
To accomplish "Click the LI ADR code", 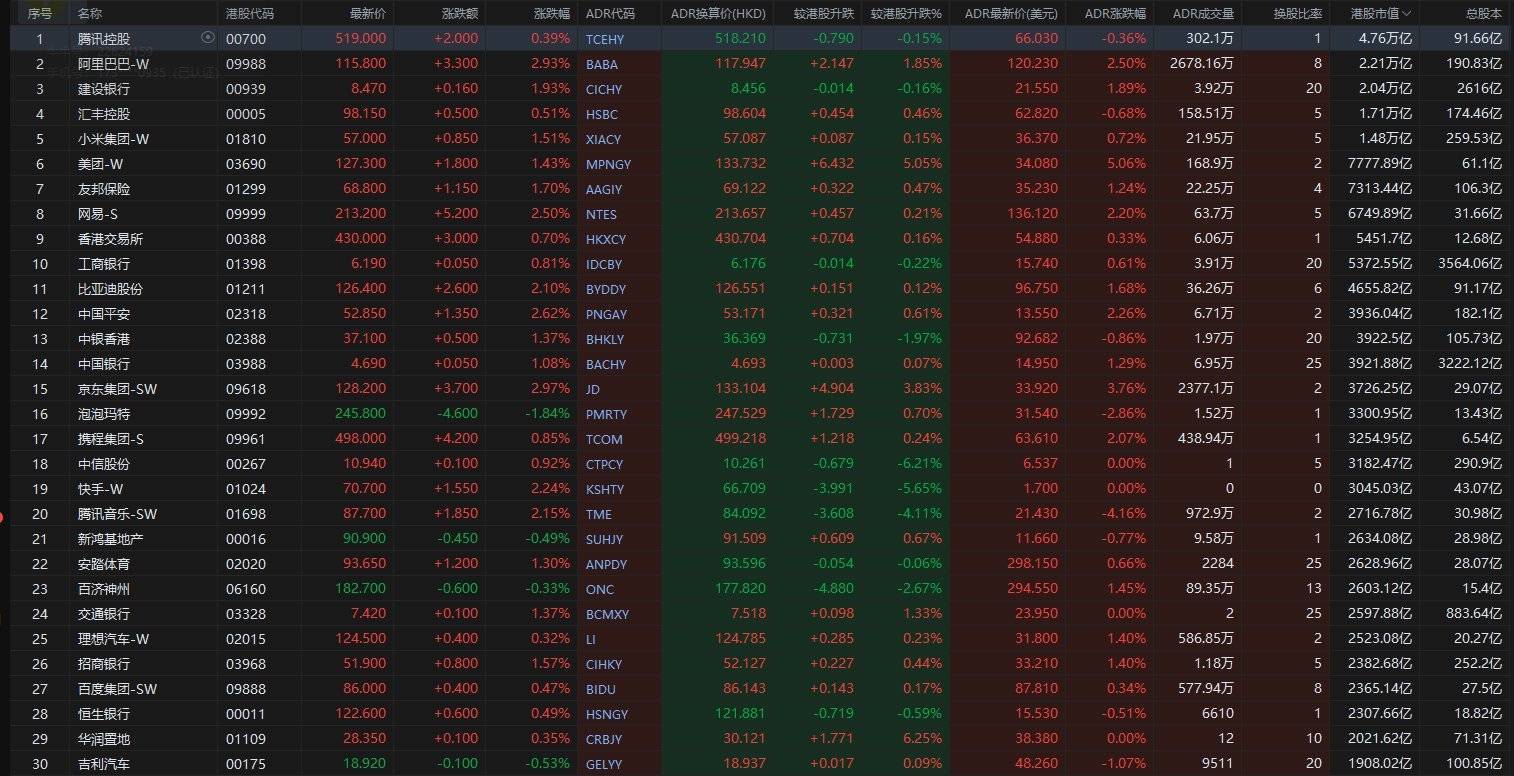I will coord(590,639).
